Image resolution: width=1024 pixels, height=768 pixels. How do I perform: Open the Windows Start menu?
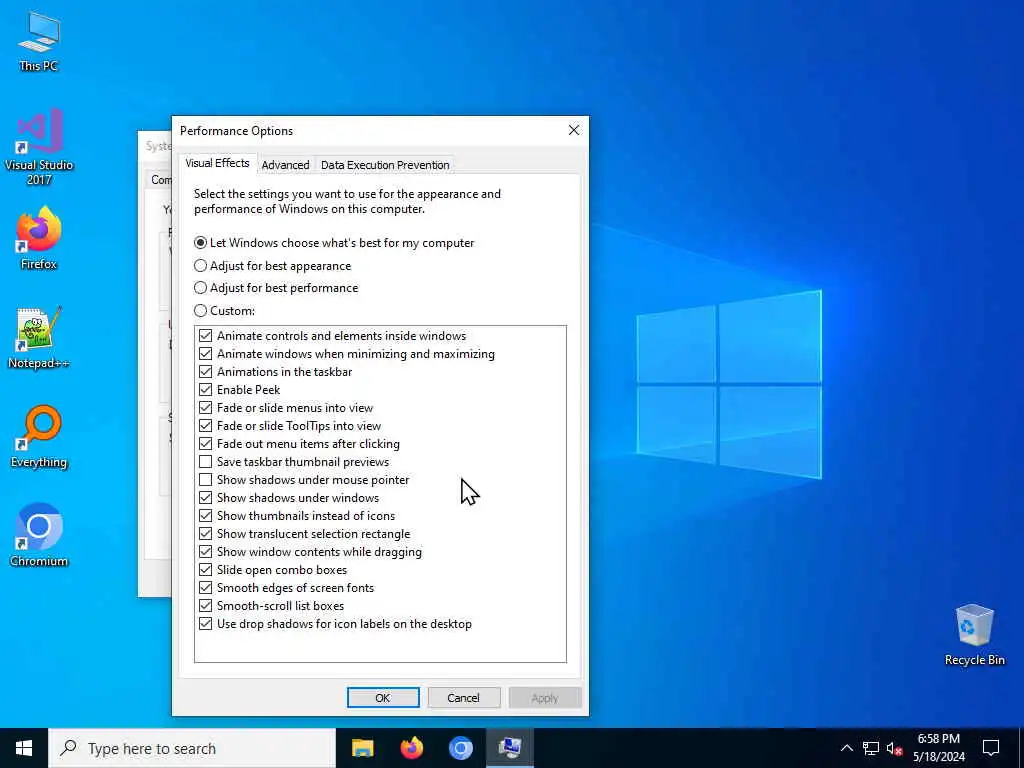coord(24,748)
